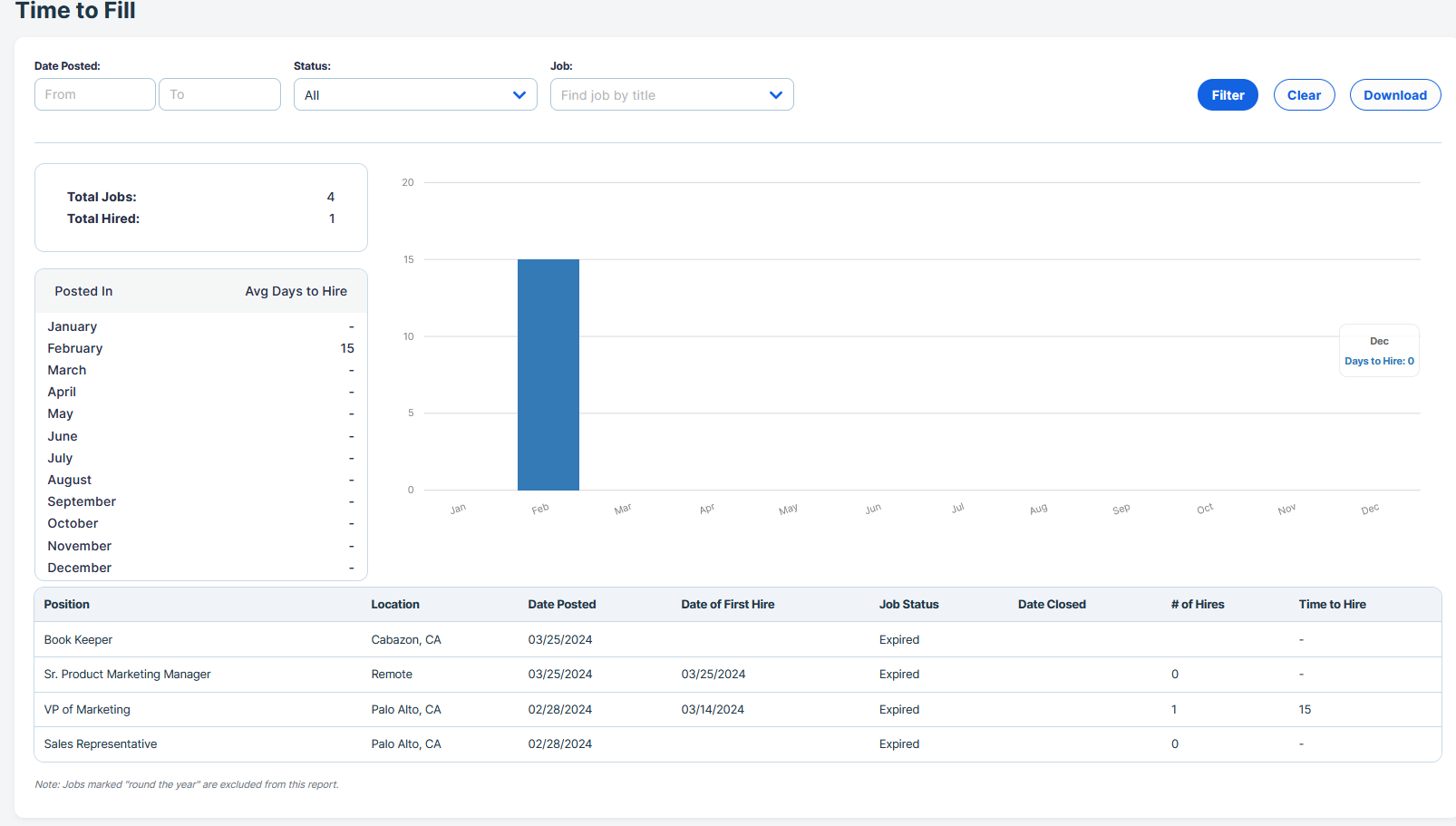
Task: Sort by Time to Hire column header
Action: point(1331,605)
